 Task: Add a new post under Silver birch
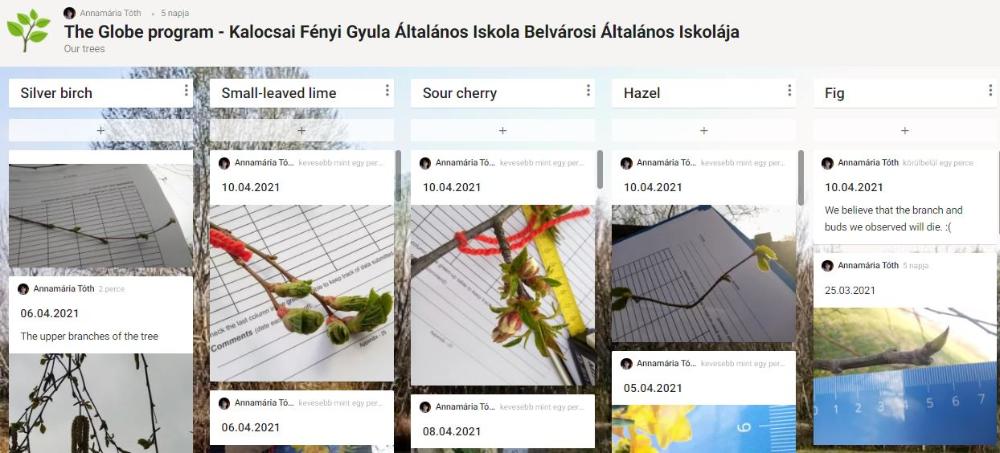(101, 130)
